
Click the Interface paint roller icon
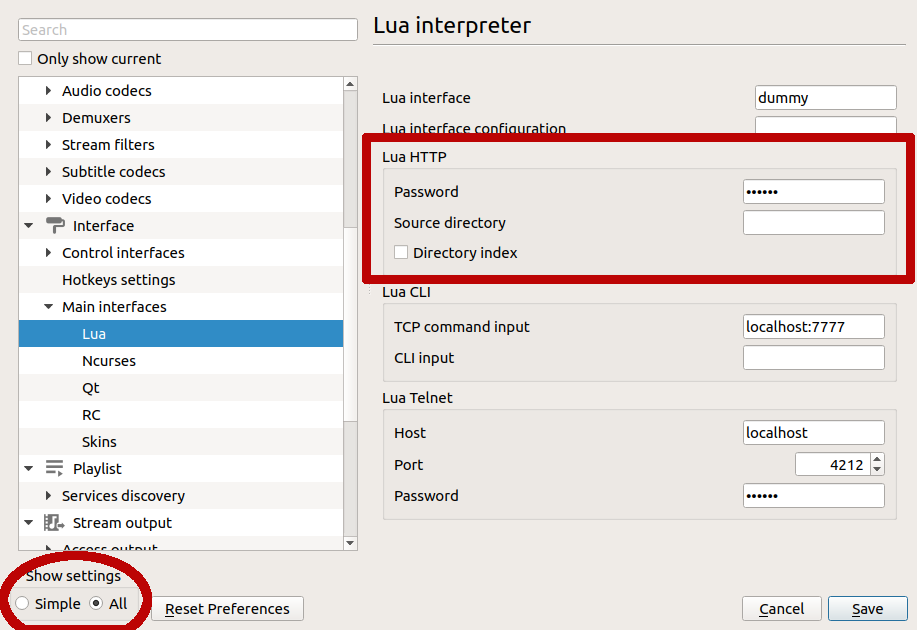click(55, 226)
